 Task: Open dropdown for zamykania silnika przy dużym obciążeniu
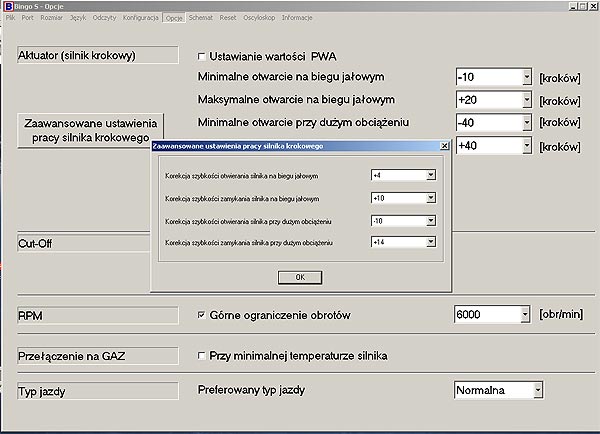[x=431, y=242]
